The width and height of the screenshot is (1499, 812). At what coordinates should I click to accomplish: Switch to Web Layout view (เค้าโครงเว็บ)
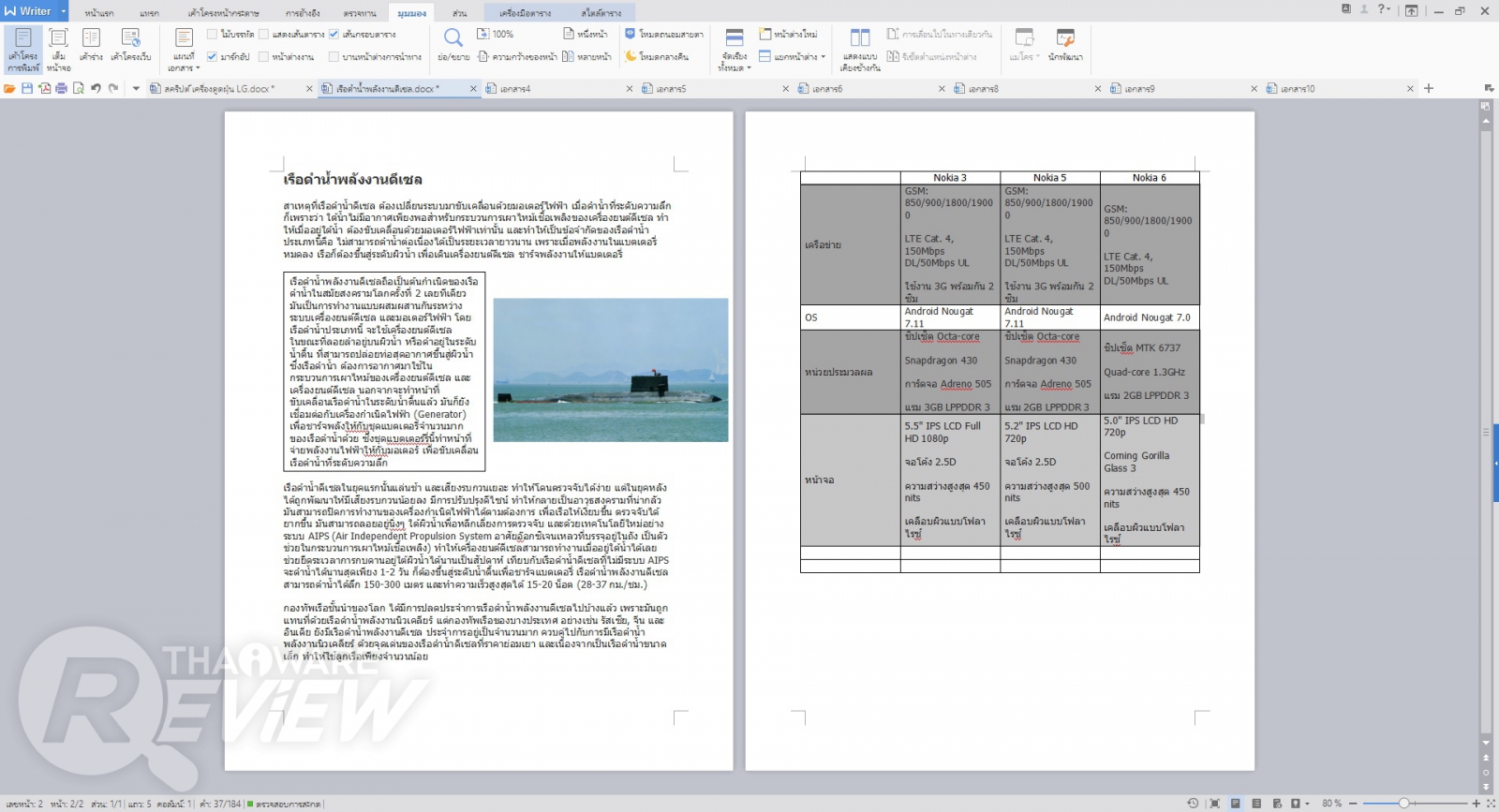[x=130, y=45]
